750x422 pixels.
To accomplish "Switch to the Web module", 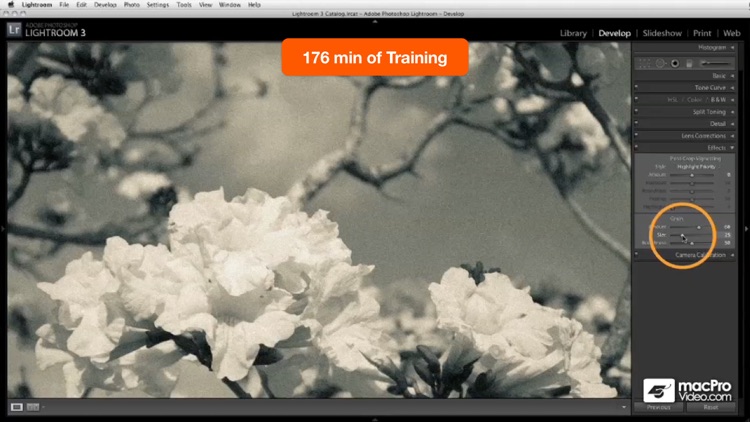I will (731, 33).
